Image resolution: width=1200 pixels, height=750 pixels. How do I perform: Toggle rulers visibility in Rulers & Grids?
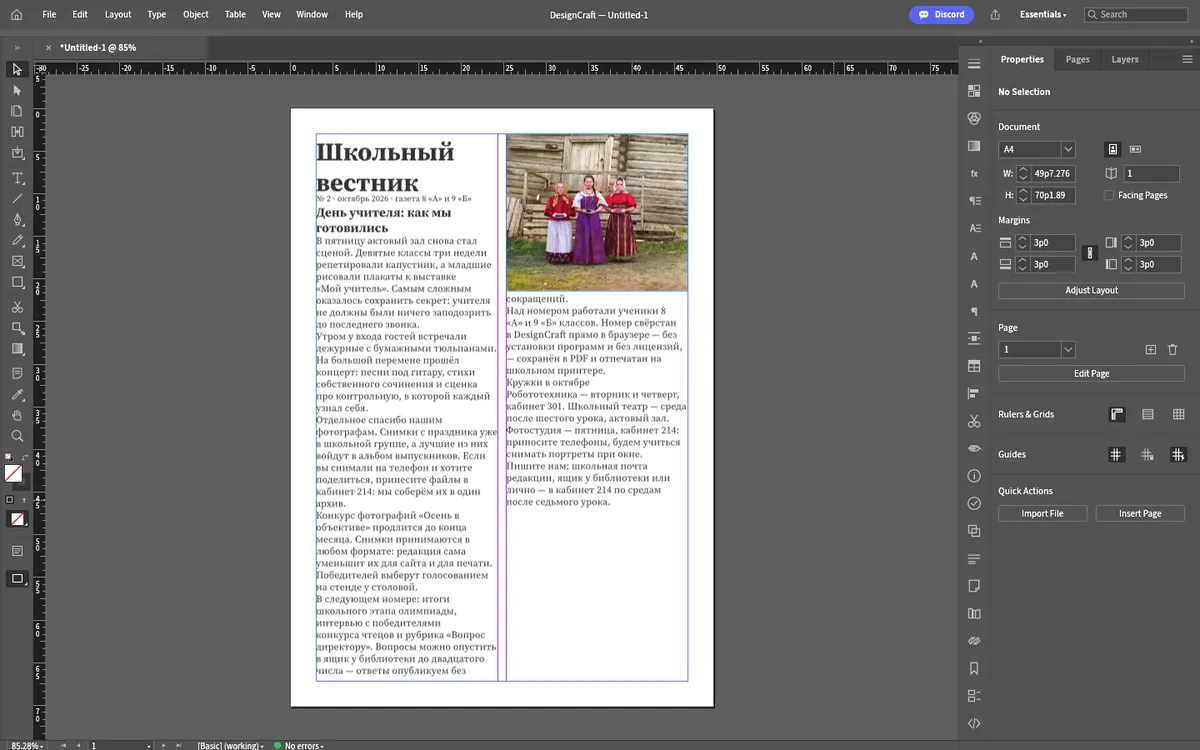pos(1117,414)
